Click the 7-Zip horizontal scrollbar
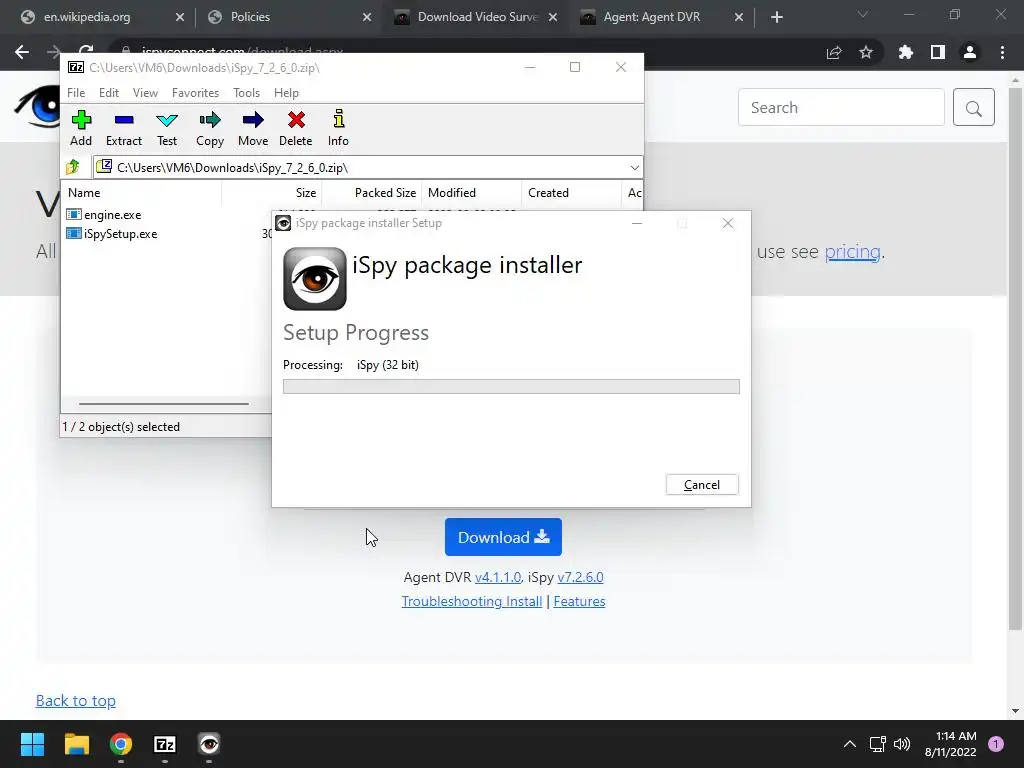Screen dimensions: 1024x768 coord(163,404)
